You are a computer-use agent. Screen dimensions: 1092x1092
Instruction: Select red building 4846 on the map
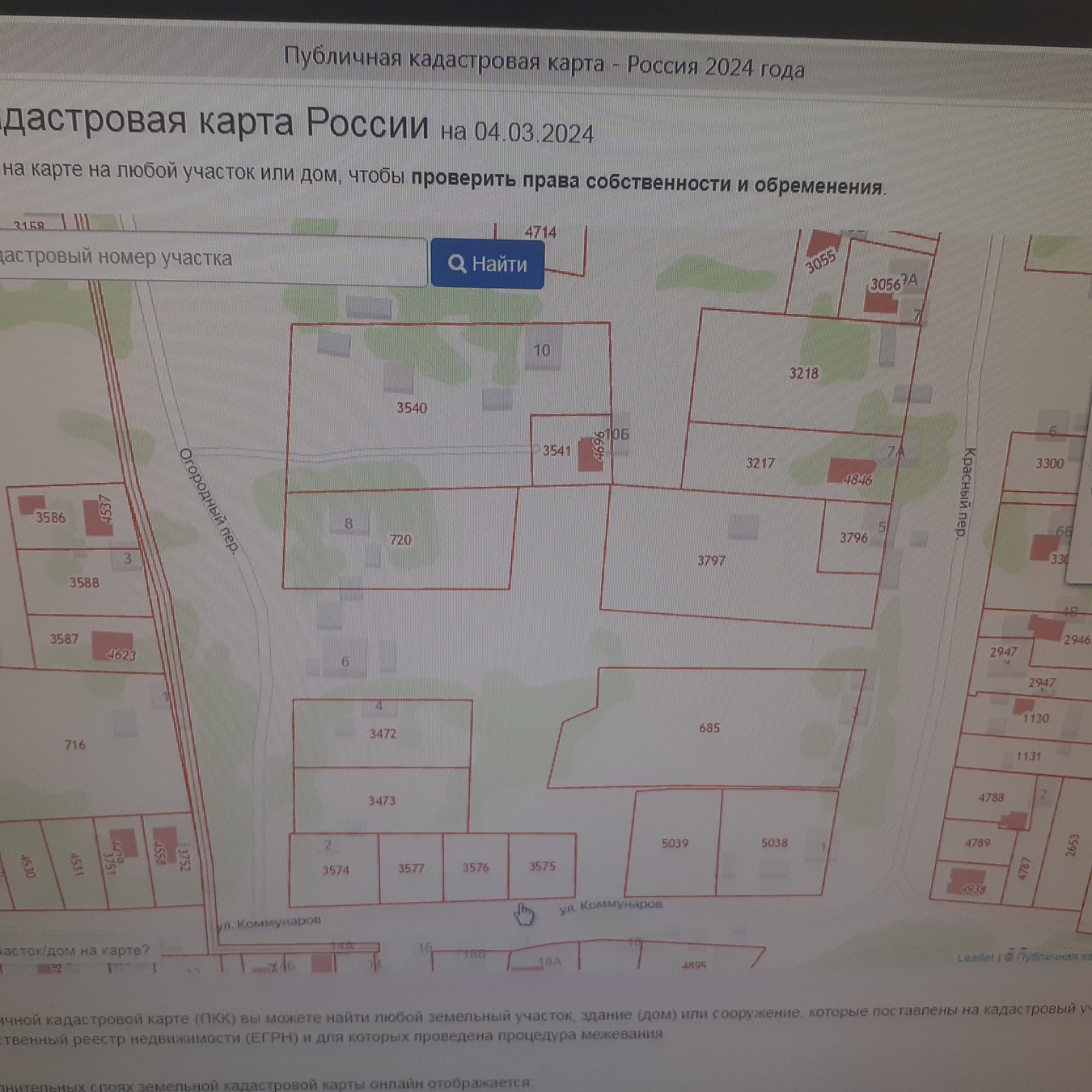tap(849, 471)
